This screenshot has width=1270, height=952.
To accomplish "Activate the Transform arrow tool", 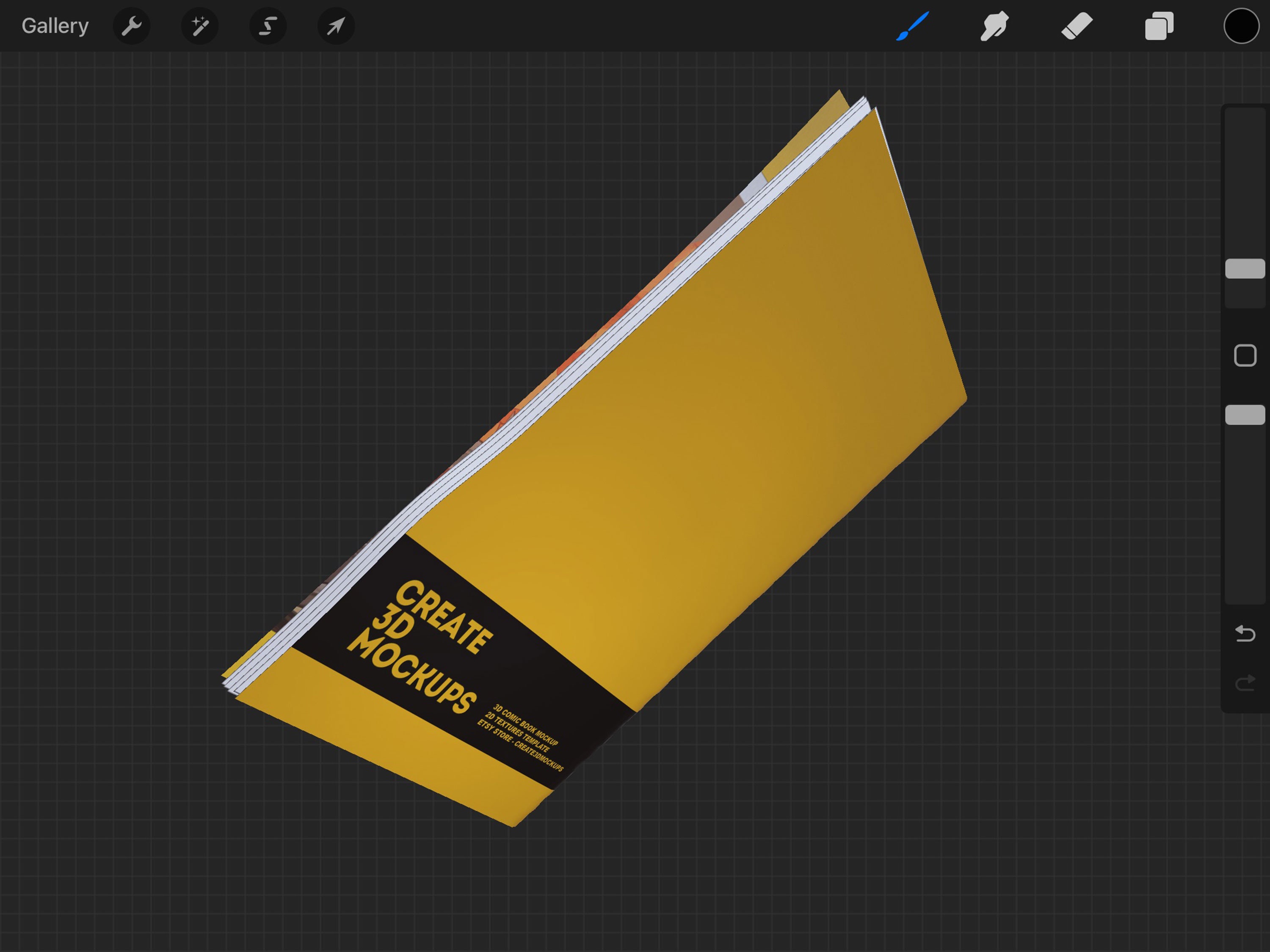I will click(336, 26).
